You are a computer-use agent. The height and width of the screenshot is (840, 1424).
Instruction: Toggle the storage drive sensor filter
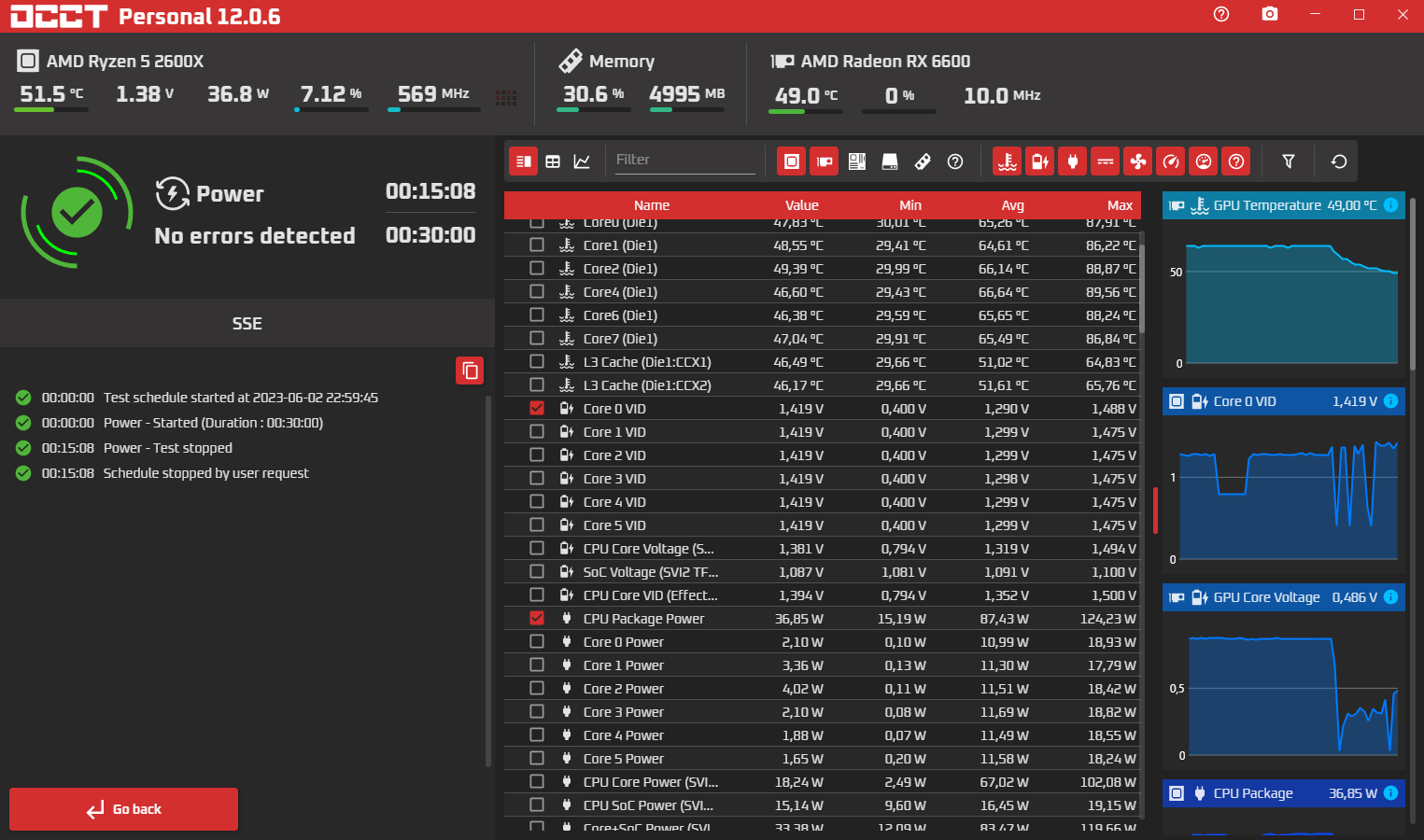(890, 161)
